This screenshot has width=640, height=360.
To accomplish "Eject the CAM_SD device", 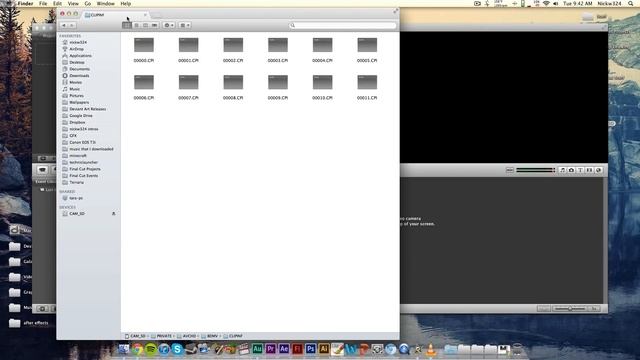I will tap(113, 213).
